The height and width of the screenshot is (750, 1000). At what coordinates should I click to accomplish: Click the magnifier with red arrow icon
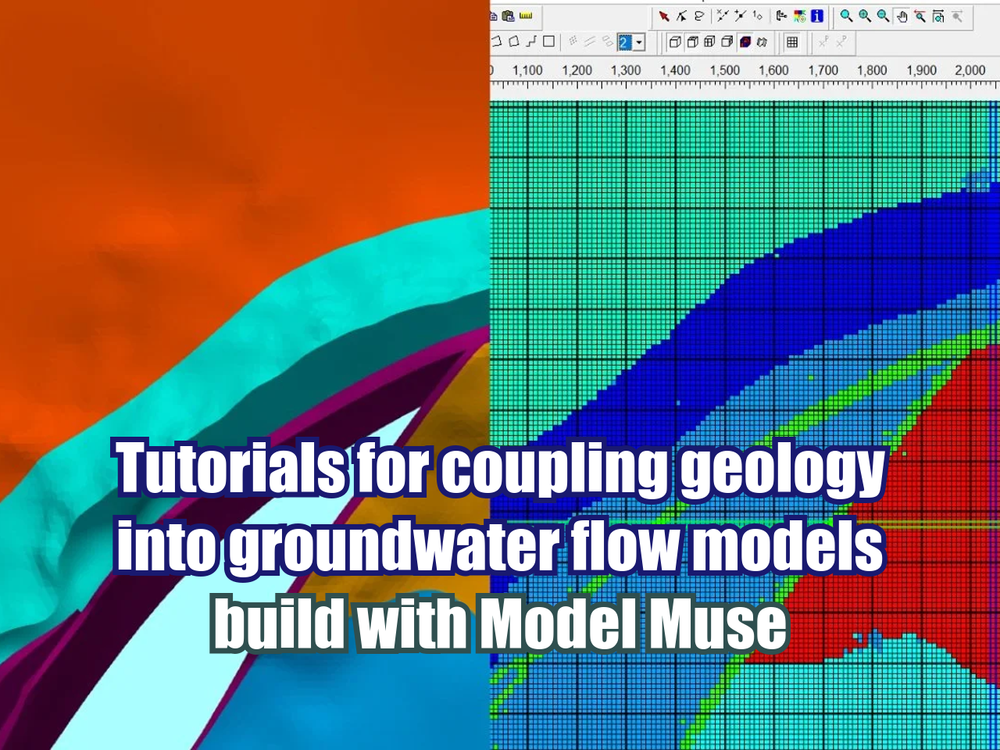coord(920,16)
